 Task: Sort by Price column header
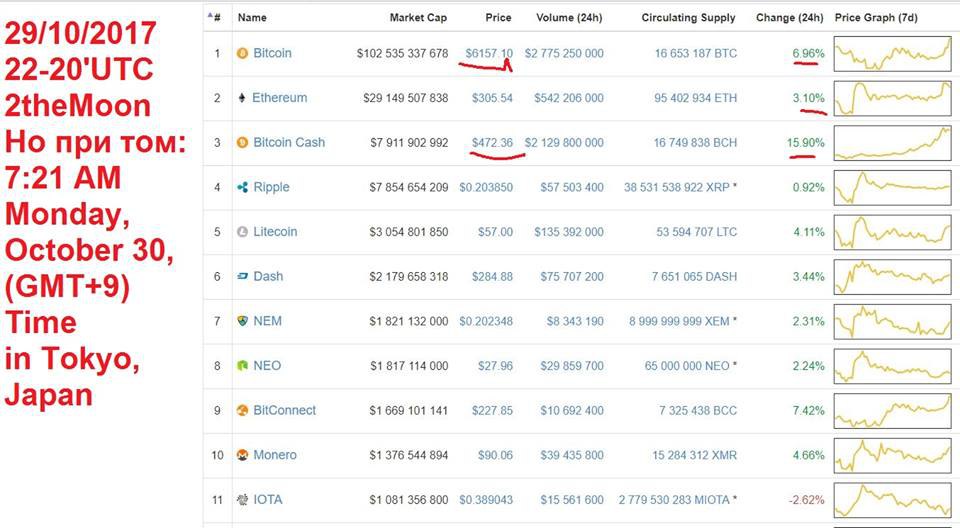[x=498, y=18]
